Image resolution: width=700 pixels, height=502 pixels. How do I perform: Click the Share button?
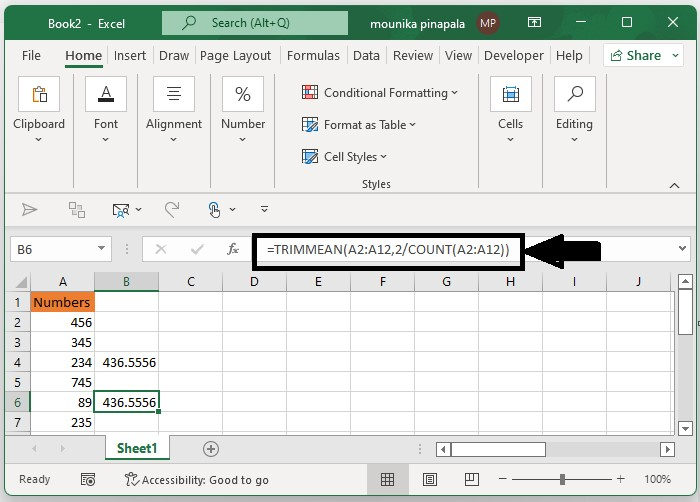click(x=636, y=55)
